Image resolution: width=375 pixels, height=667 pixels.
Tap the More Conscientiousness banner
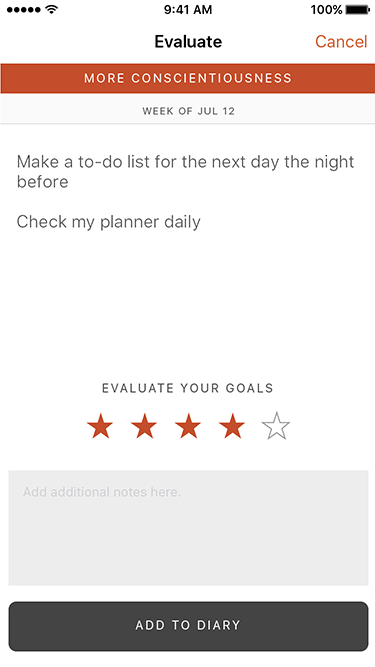coord(188,78)
